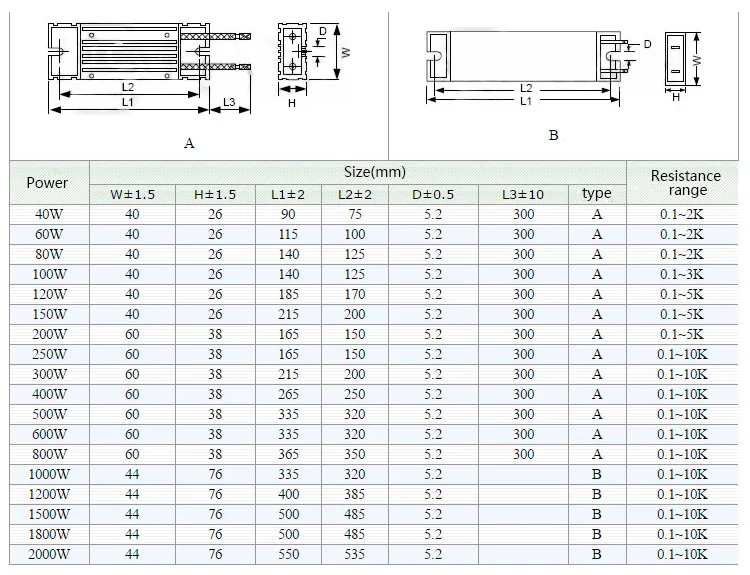Click the '120W' power cell
The height and width of the screenshot is (575, 750).
point(49,295)
